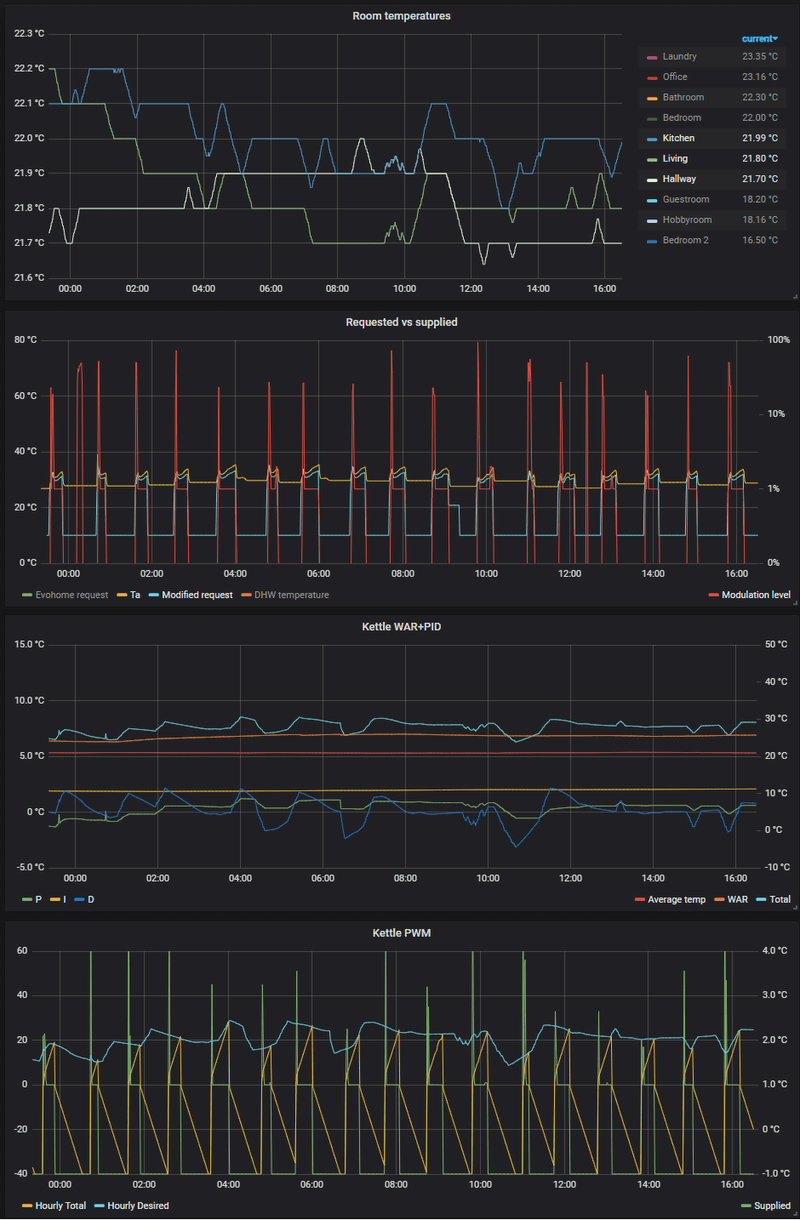Toggle the Office series in legend
800x1220 pixels.
click(x=674, y=77)
